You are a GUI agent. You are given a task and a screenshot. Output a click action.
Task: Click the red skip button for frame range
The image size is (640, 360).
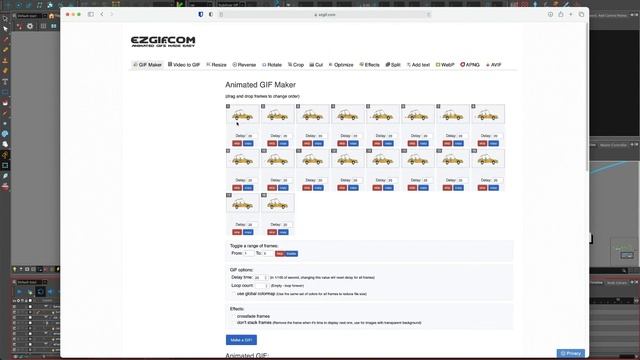click(280, 253)
